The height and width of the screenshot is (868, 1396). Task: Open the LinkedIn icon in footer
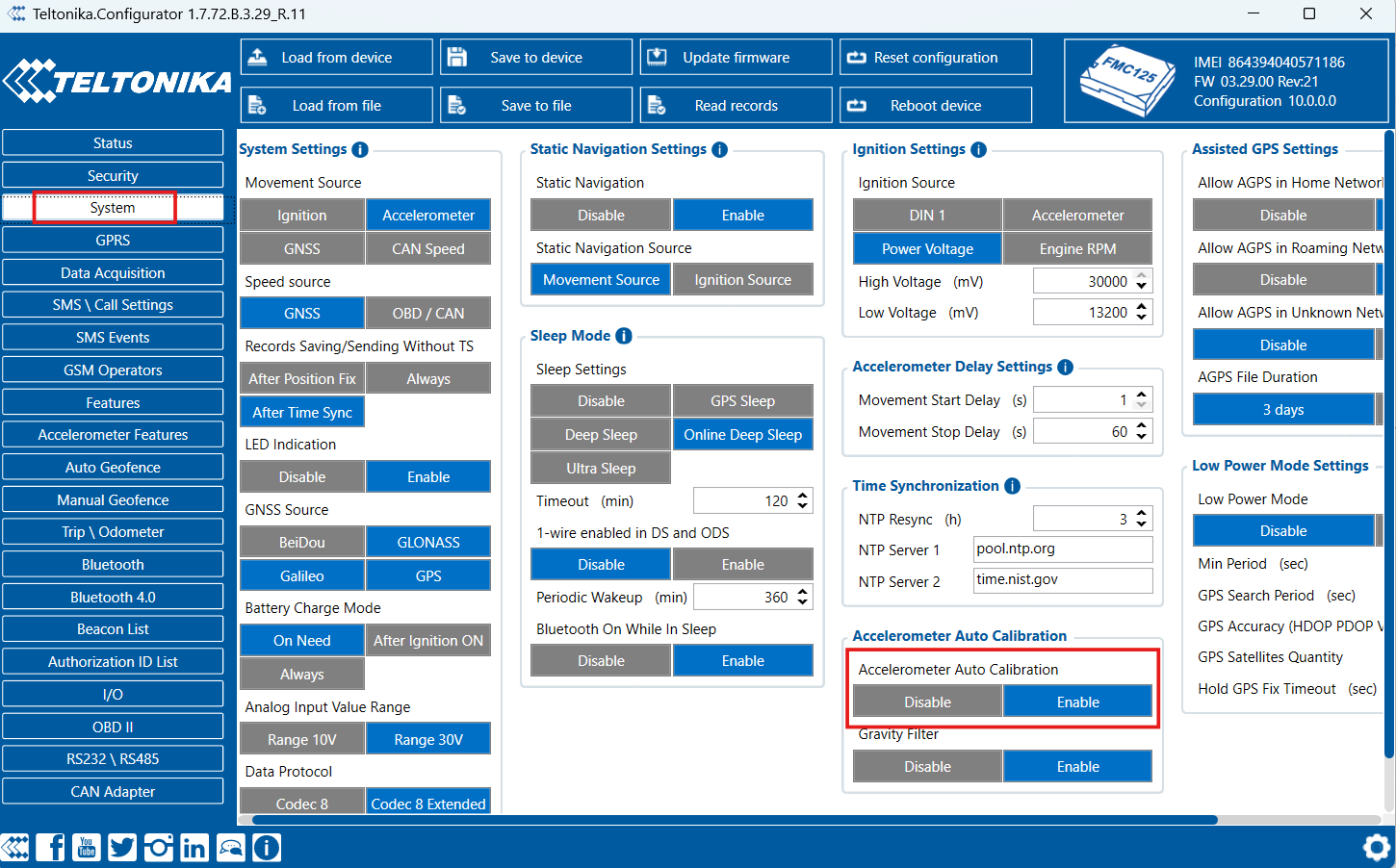coord(194,847)
